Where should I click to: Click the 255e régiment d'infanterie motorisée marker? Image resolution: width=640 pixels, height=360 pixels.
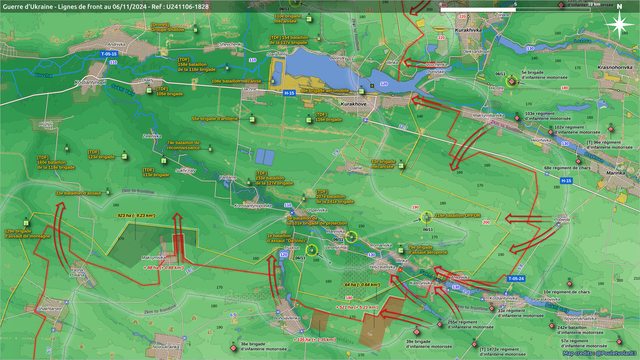click(x=440, y=324)
